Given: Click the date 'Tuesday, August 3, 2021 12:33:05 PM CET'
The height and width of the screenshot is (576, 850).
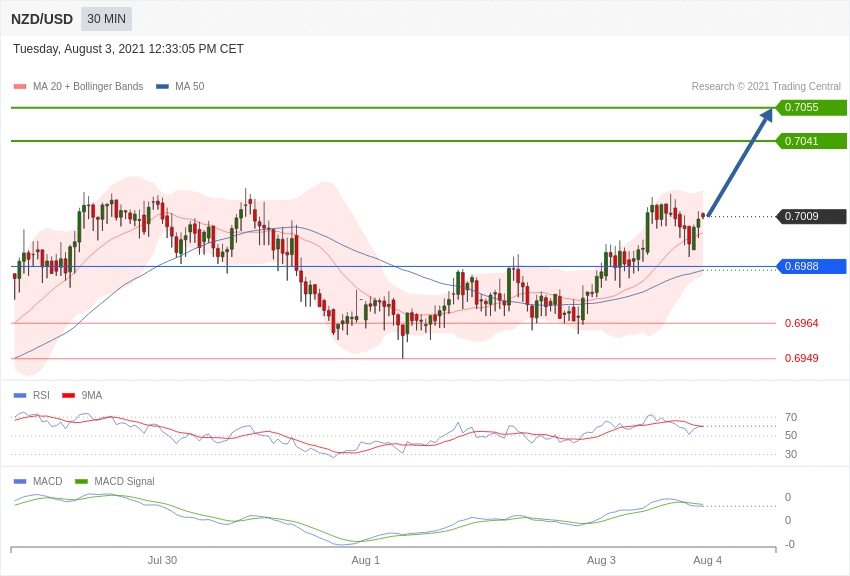Looking at the screenshot, I should point(128,49).
